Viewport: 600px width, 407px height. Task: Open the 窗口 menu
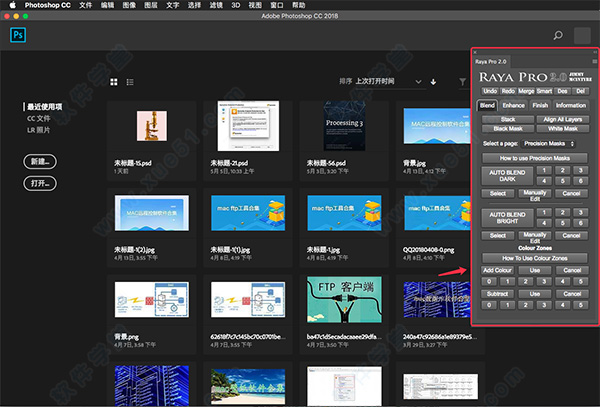pyautogui.click(x=277, y=5)
